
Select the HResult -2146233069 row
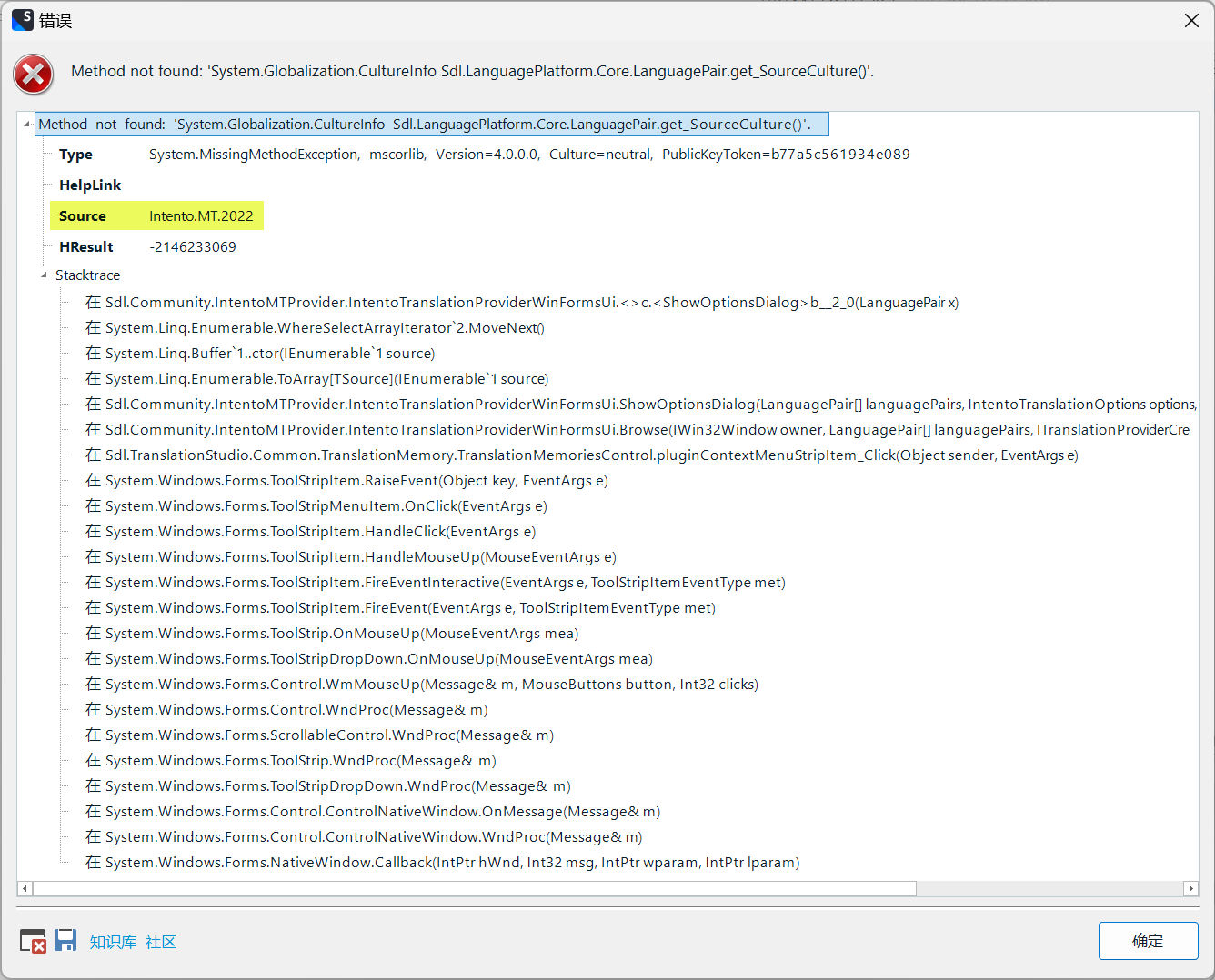tap(147, 247)
